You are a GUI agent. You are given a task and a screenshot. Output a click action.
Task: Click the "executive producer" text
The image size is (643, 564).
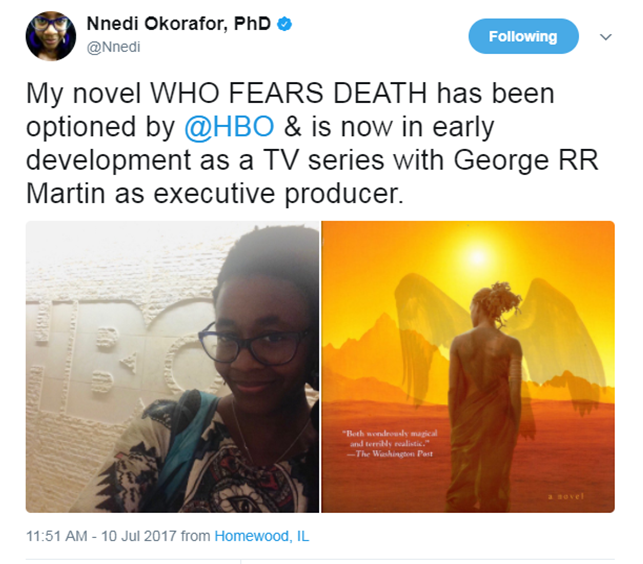pos(278,193)
